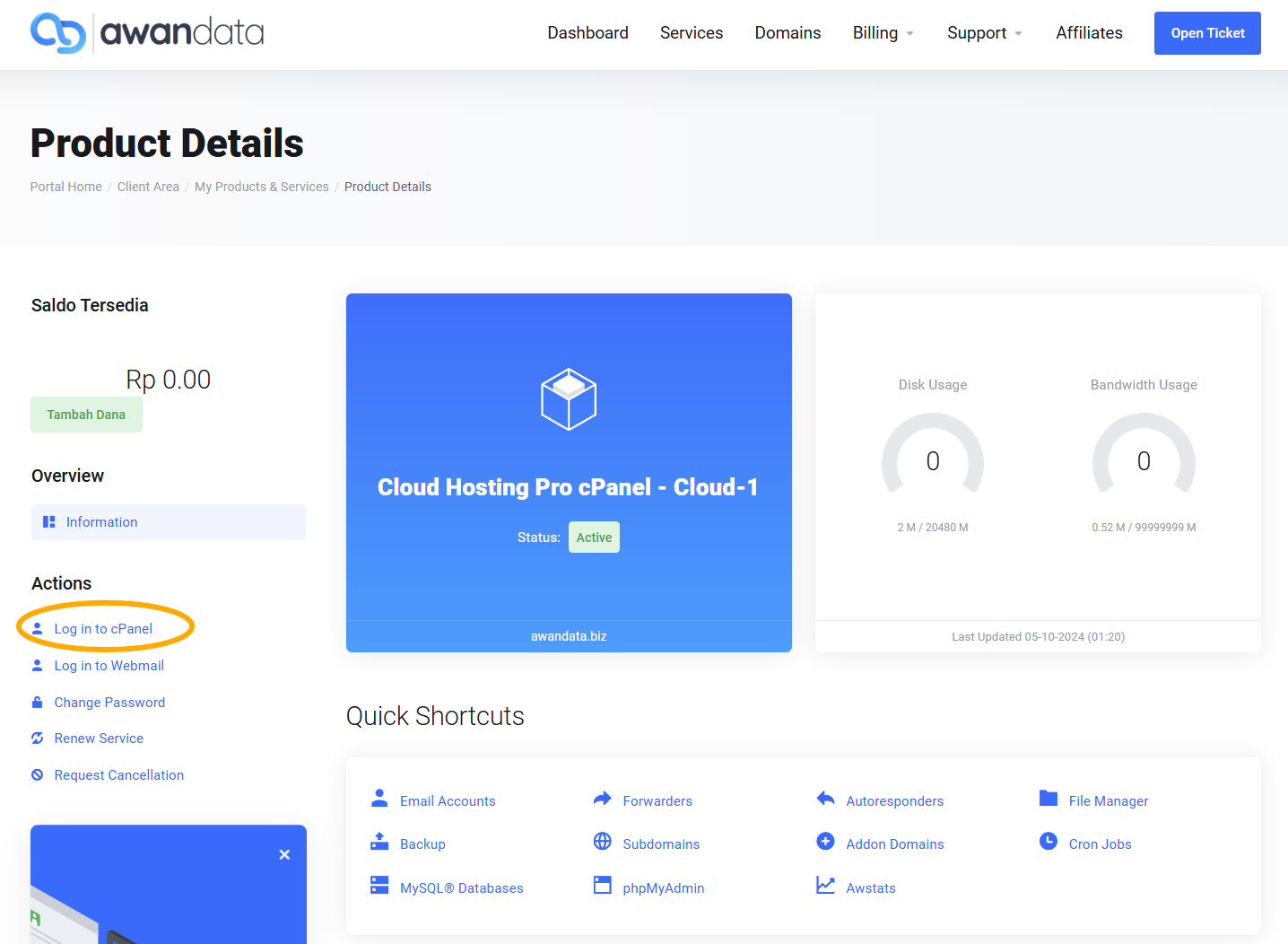Click the Backup upload icon

click(x=379, y=842)
